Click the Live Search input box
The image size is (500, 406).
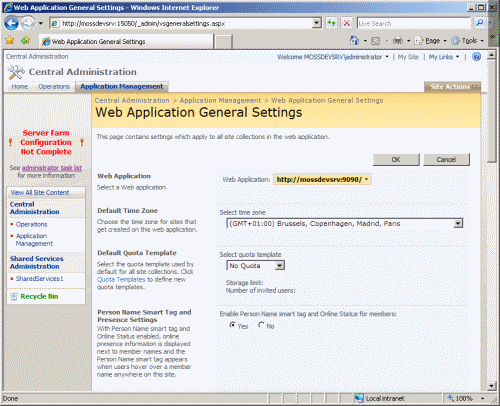coord(413,23)
